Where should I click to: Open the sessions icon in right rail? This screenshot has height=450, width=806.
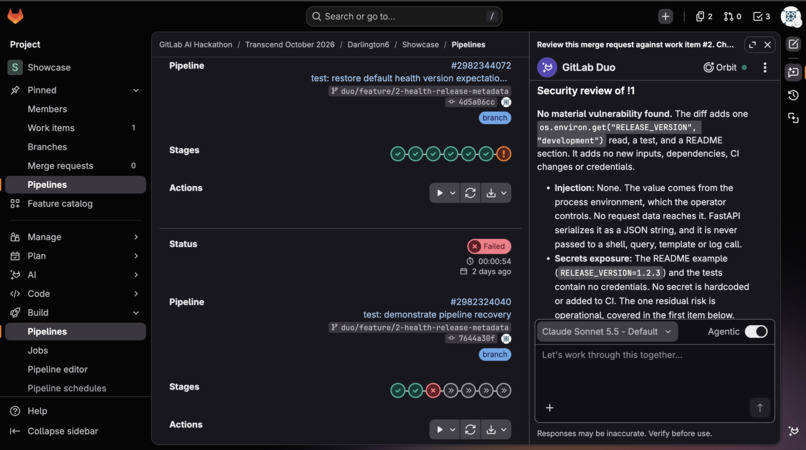tap(793, 118)
